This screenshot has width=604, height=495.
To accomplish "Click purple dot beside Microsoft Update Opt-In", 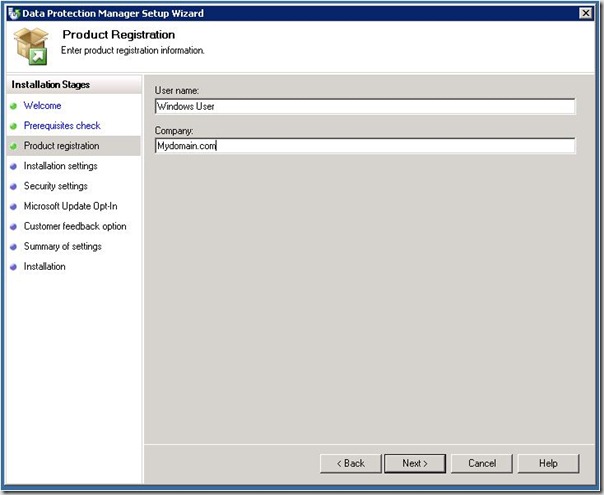I will point(13,206).
